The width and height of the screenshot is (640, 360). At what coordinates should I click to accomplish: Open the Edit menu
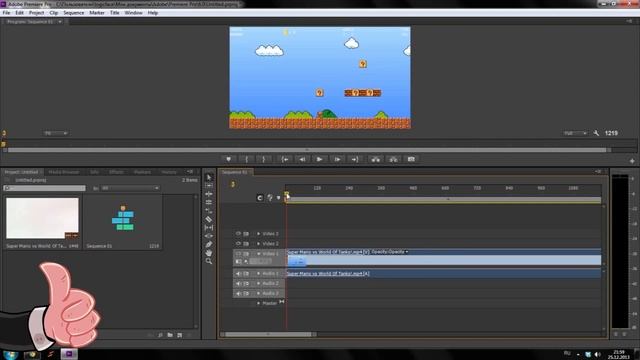[19, 13]
